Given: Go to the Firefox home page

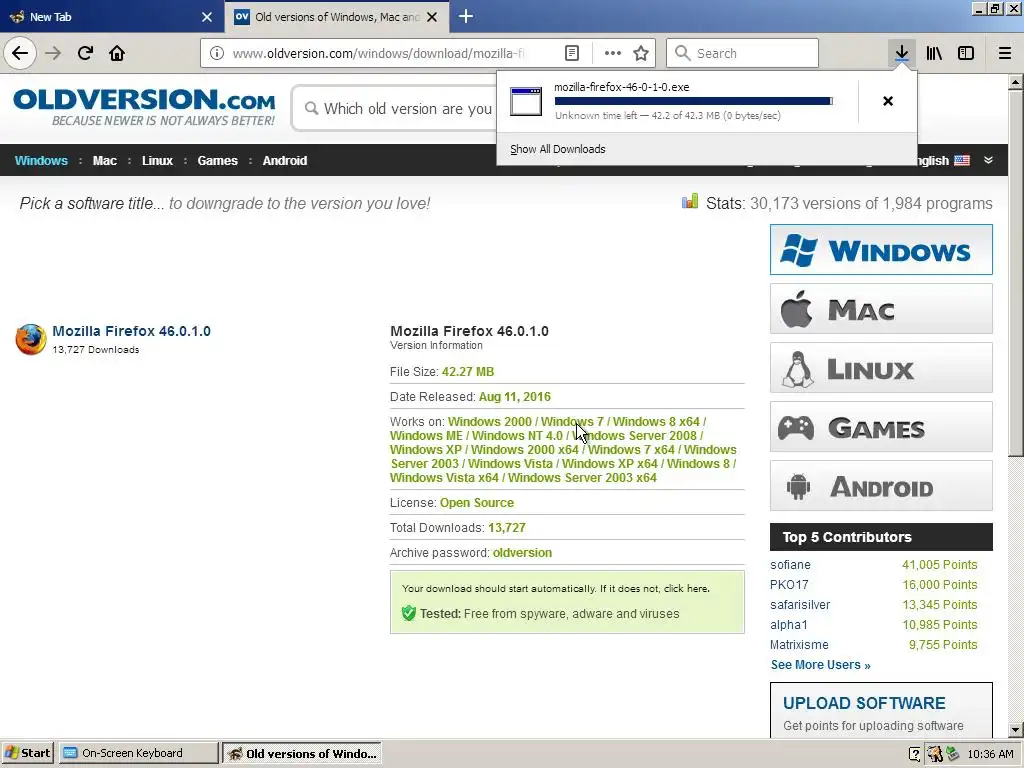Looking at the screenshot, I should (x=117, y=53).
